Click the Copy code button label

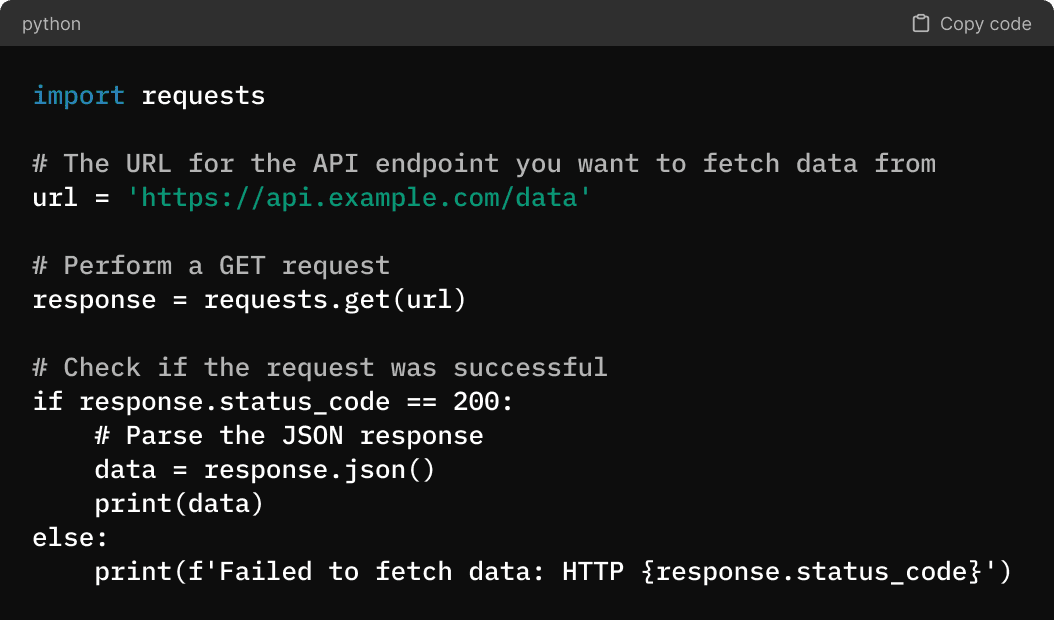click(x=985, y=24)
